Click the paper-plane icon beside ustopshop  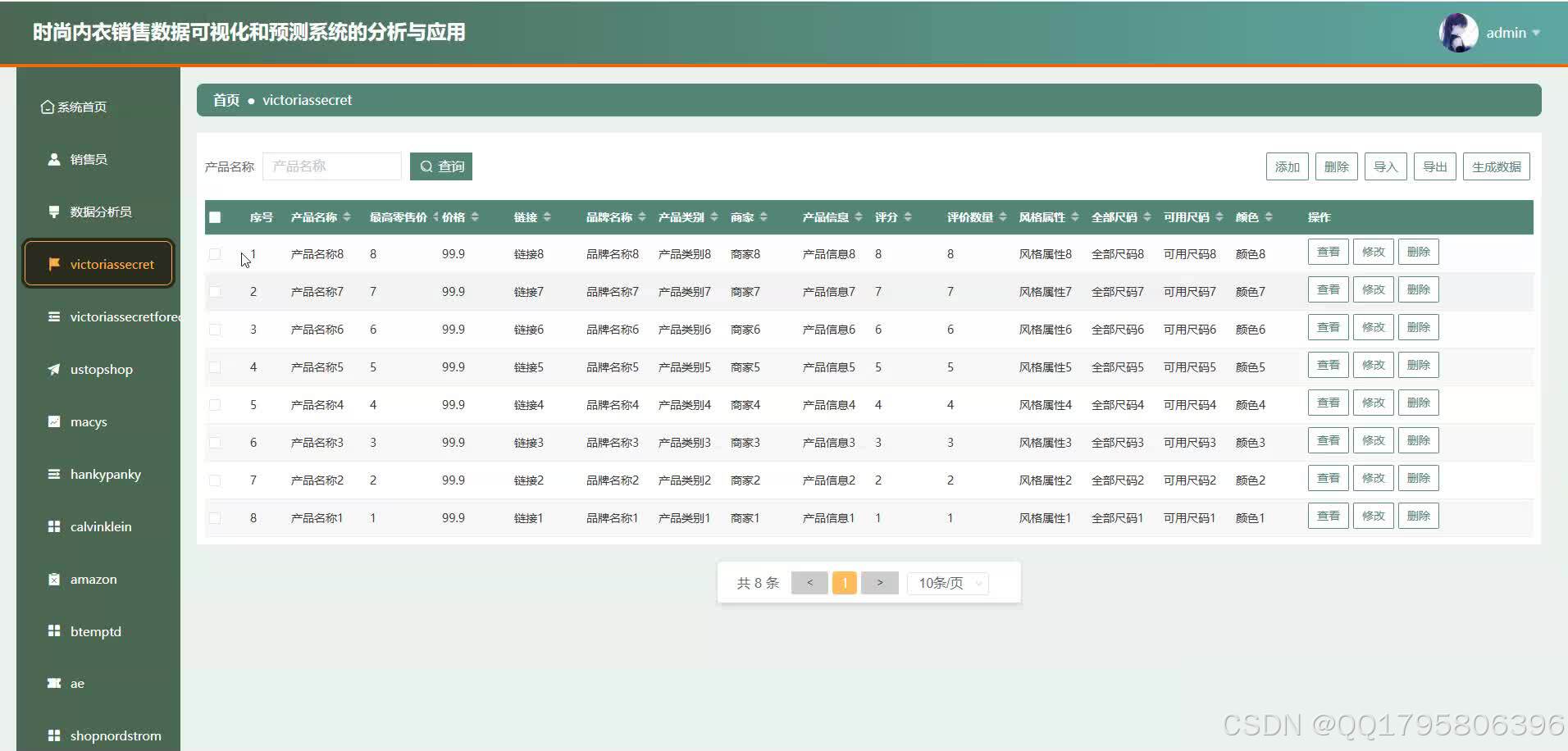click(54, 369)
